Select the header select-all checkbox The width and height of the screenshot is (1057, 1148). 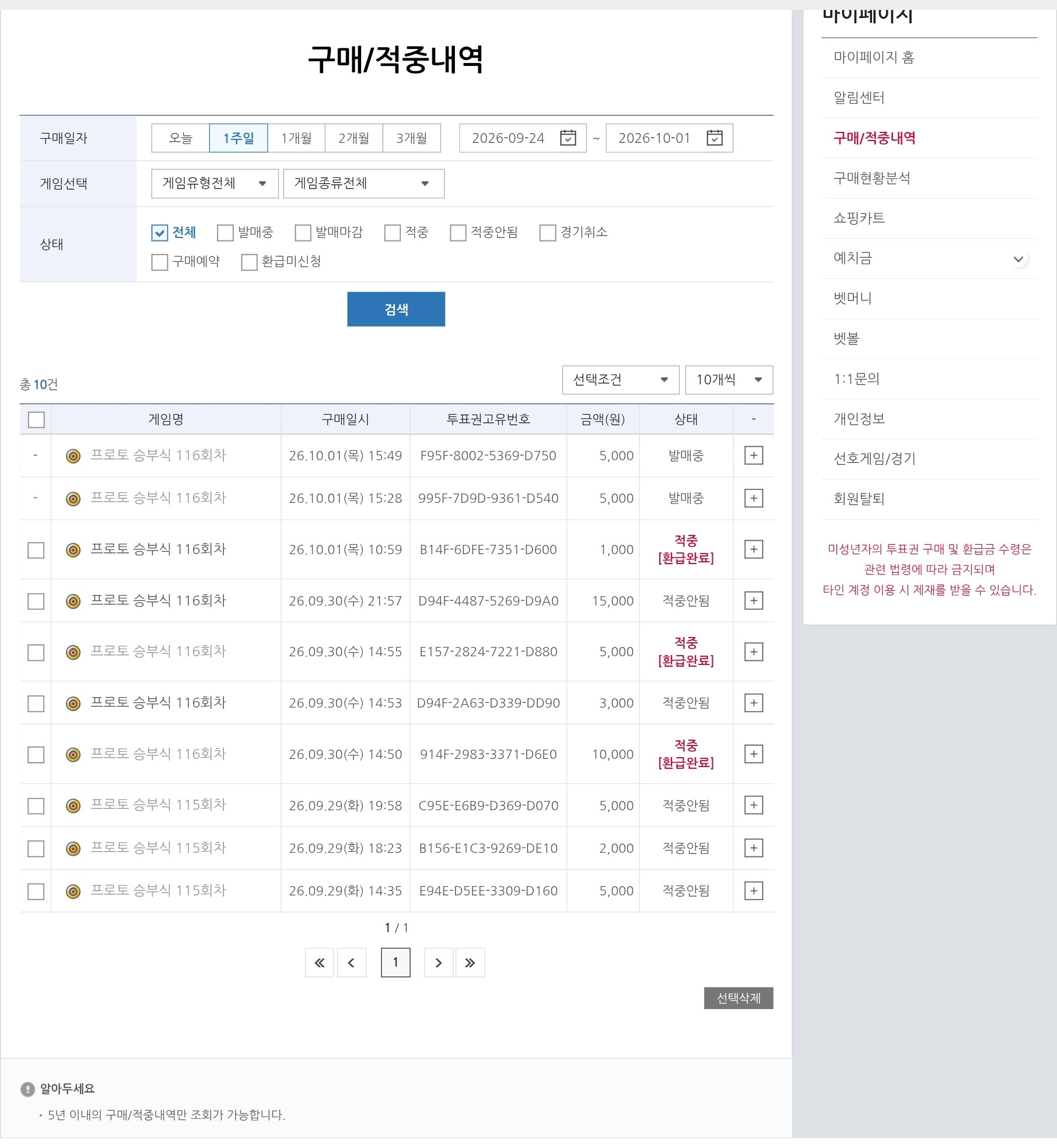(36, 419)
